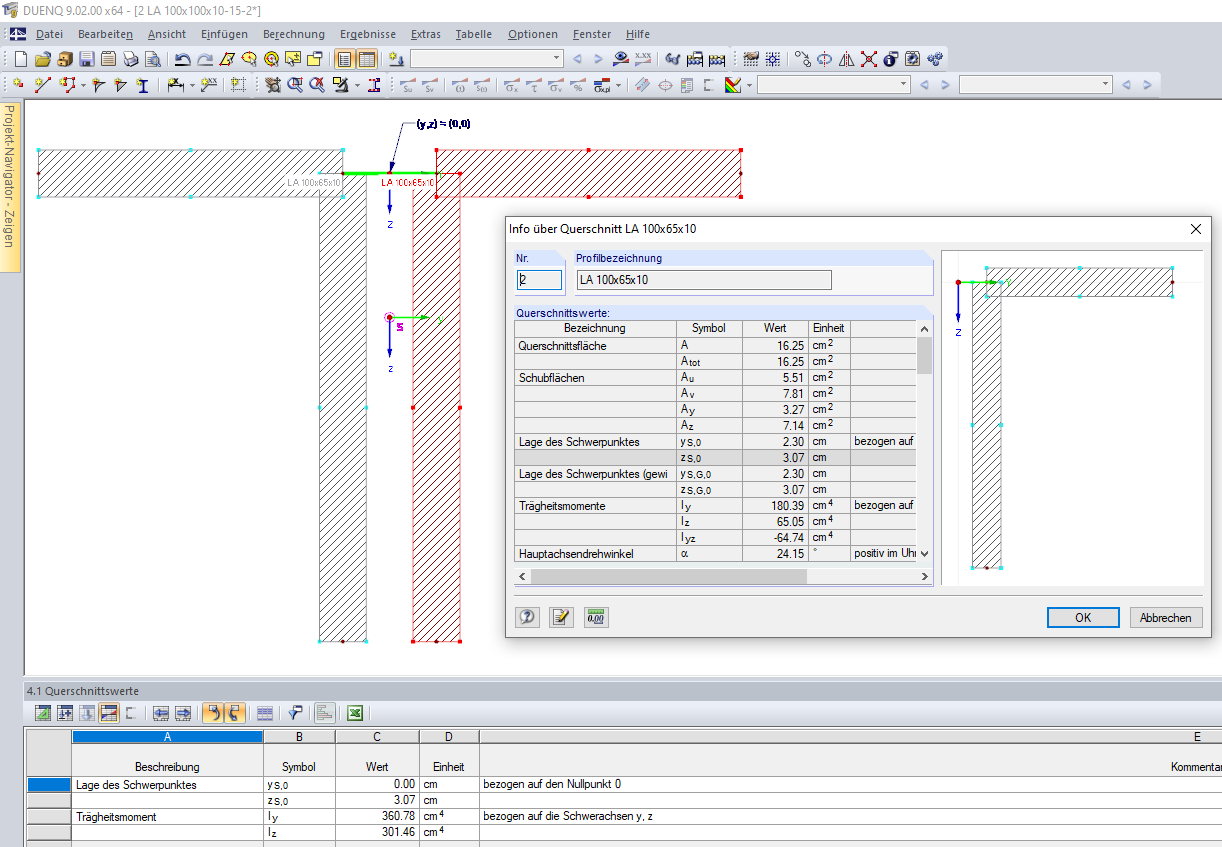This screenshot has height=847, width=1222.
Task: Click the help question mark icon in dialog
Action: pyautogui.click(x=528, y=617)
